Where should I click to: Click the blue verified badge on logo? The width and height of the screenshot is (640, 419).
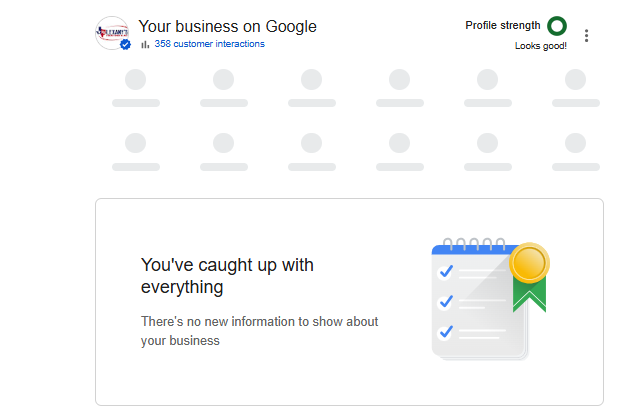point(125,44)
